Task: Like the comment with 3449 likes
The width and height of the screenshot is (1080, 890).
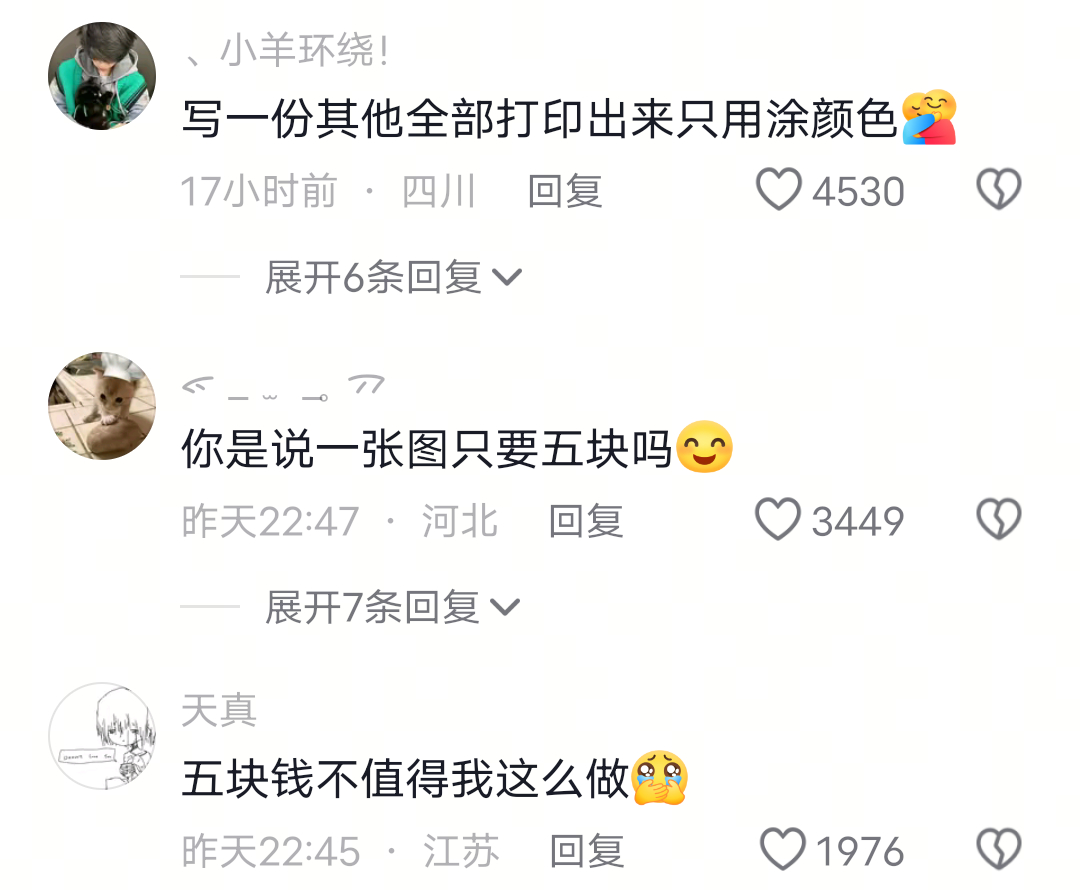Action: point(778,519)
